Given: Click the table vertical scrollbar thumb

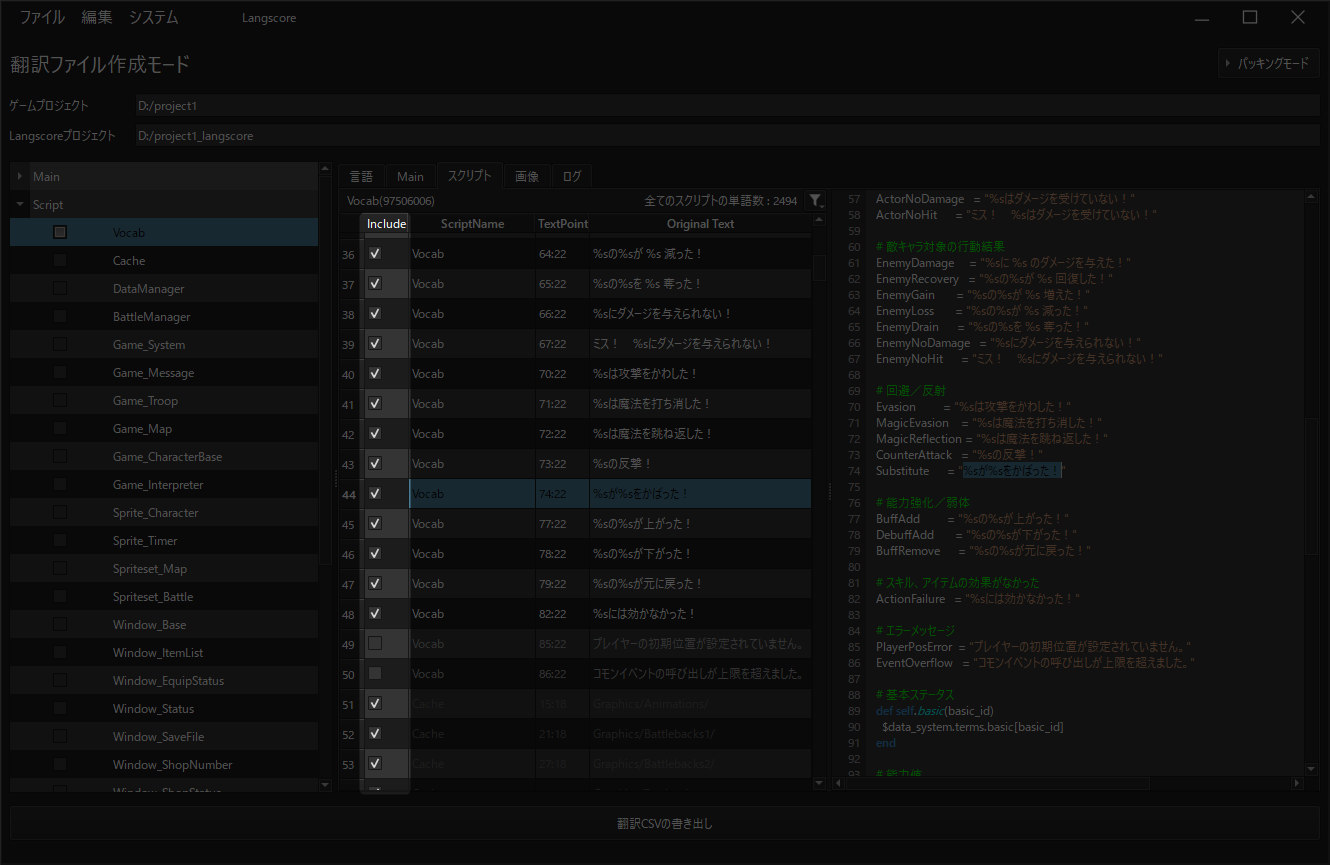Looking at the screenshot, I should point(819,268).
